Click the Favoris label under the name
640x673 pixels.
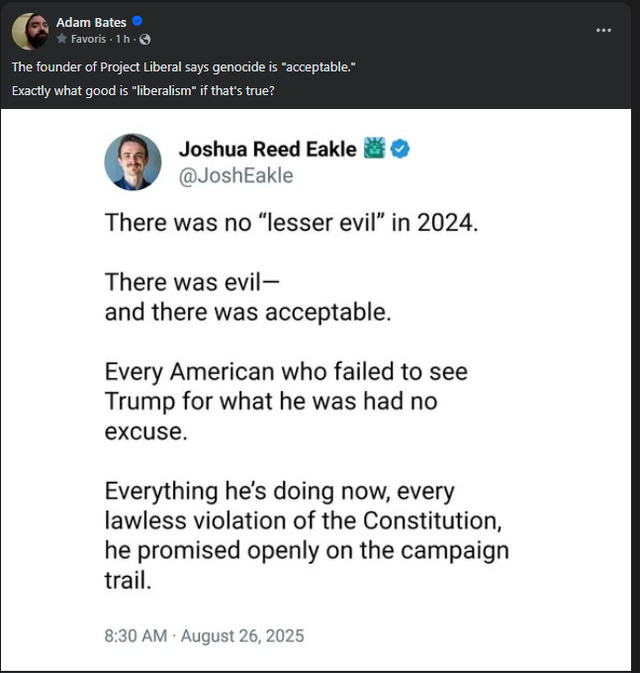point(89,39)
